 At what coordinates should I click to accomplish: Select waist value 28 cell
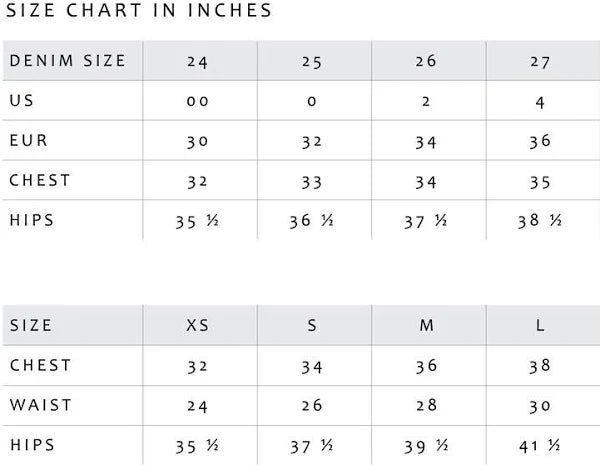pos(426,405)
